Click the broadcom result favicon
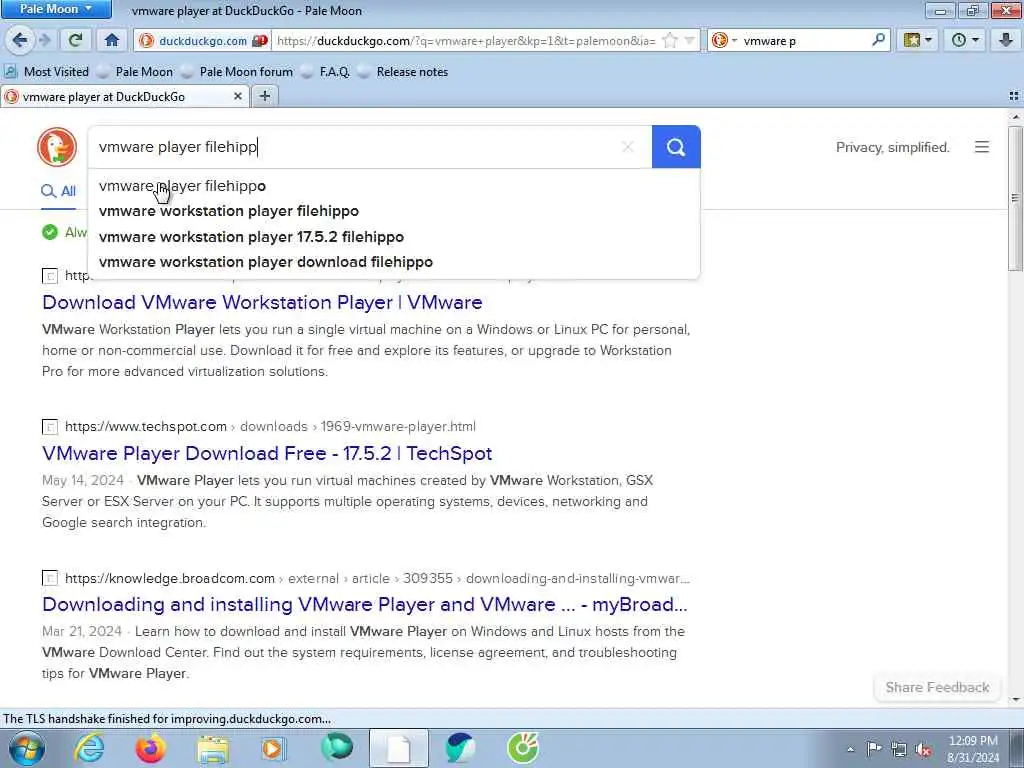Viewport: 1024px width, 768px height. 50,579
